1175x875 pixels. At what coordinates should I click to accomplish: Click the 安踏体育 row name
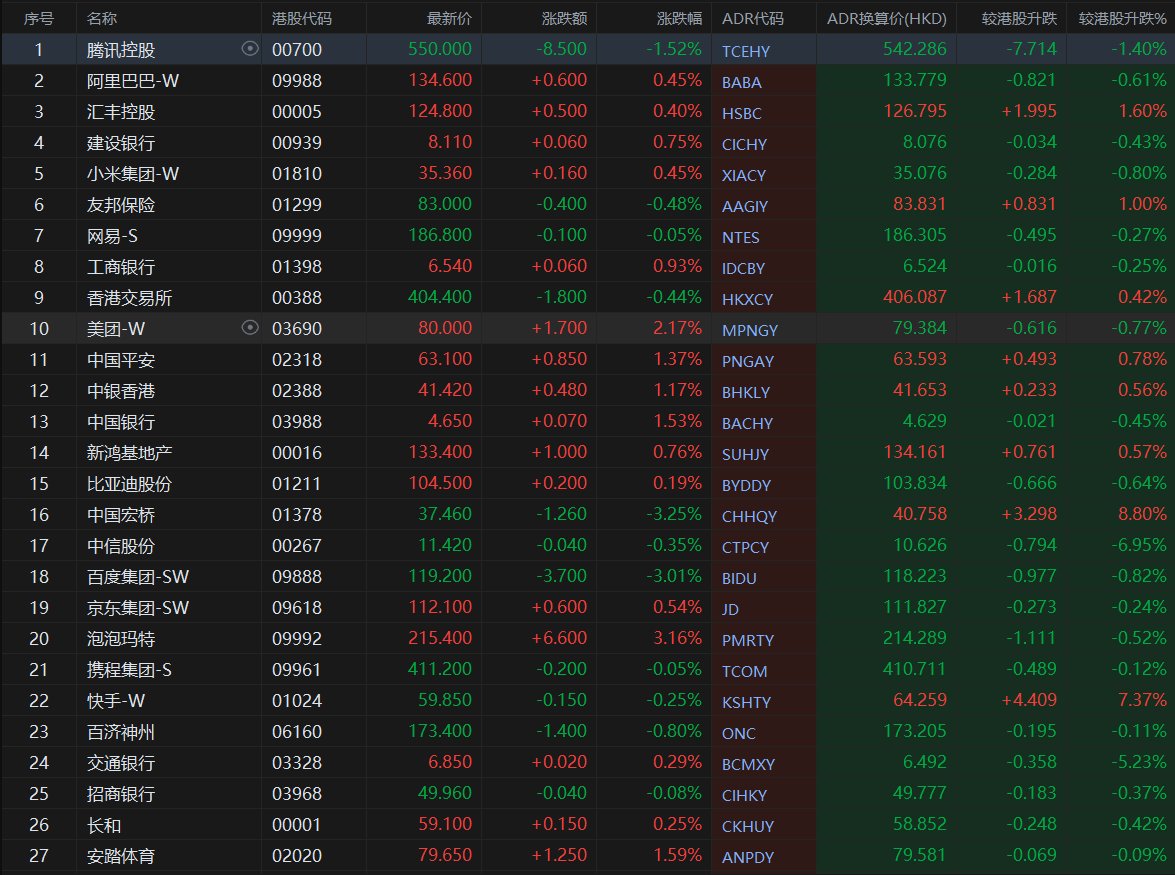(x=121, y=855)
